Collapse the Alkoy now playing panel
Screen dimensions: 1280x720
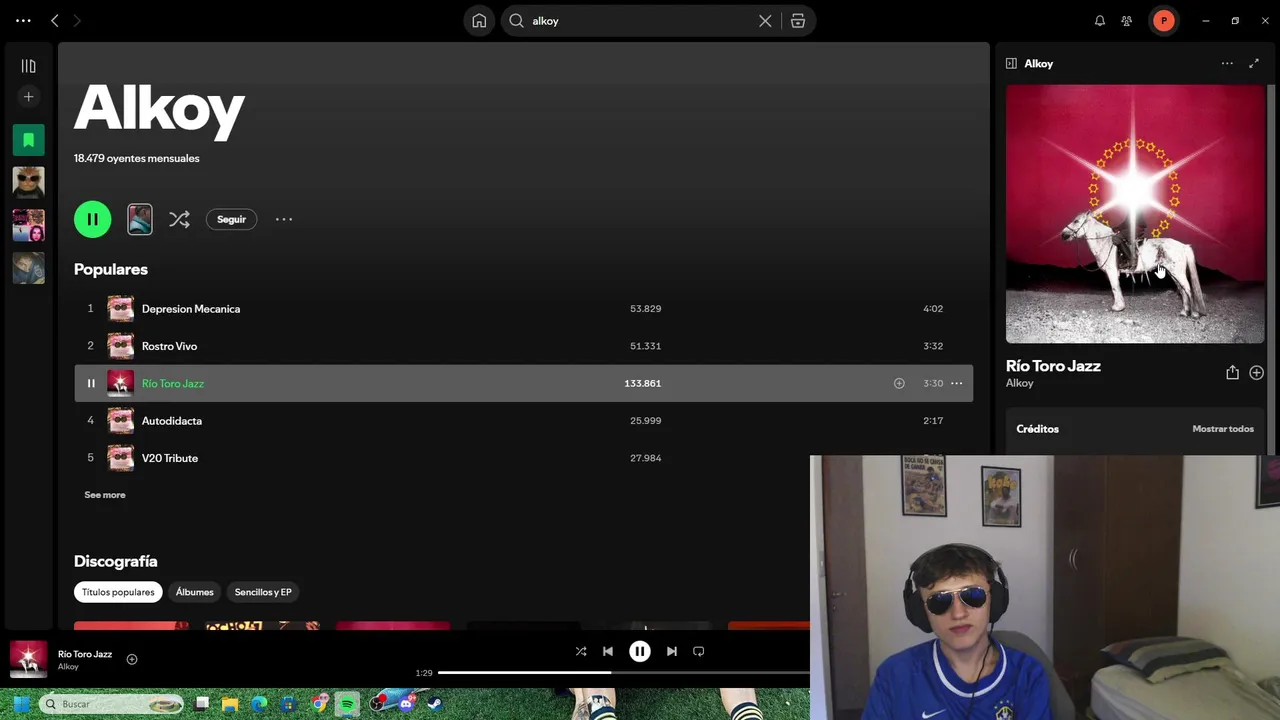coord(1011,63)
